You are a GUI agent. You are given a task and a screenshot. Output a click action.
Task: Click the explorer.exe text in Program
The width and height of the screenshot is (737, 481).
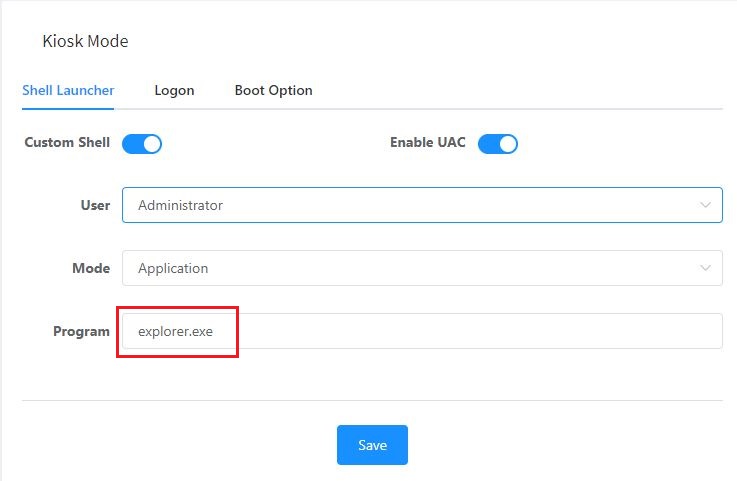coord(176,331)
